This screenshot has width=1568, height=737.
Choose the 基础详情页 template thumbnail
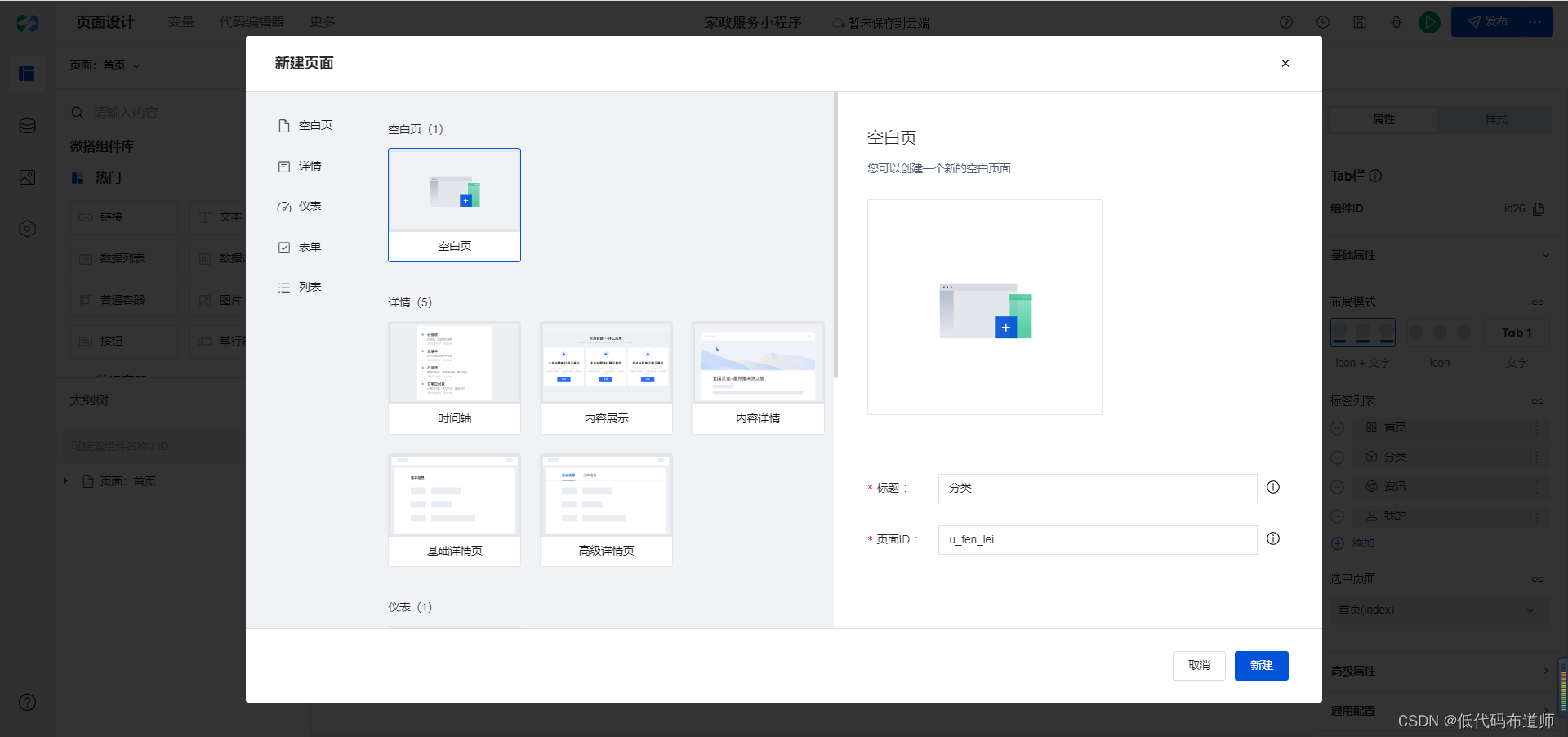[454, 510]
